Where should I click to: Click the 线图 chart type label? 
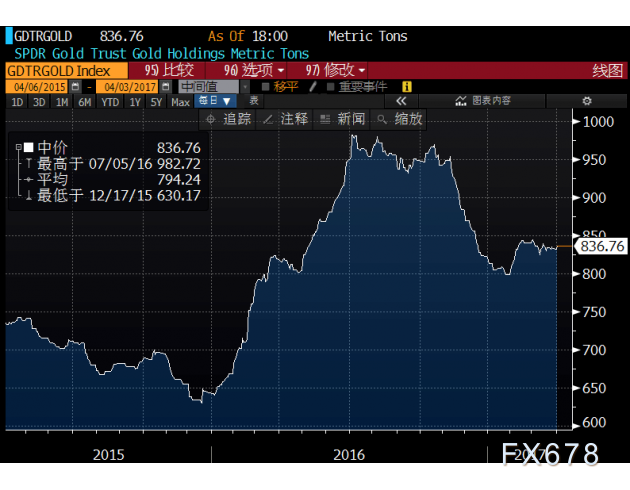(x=608, y=71)
